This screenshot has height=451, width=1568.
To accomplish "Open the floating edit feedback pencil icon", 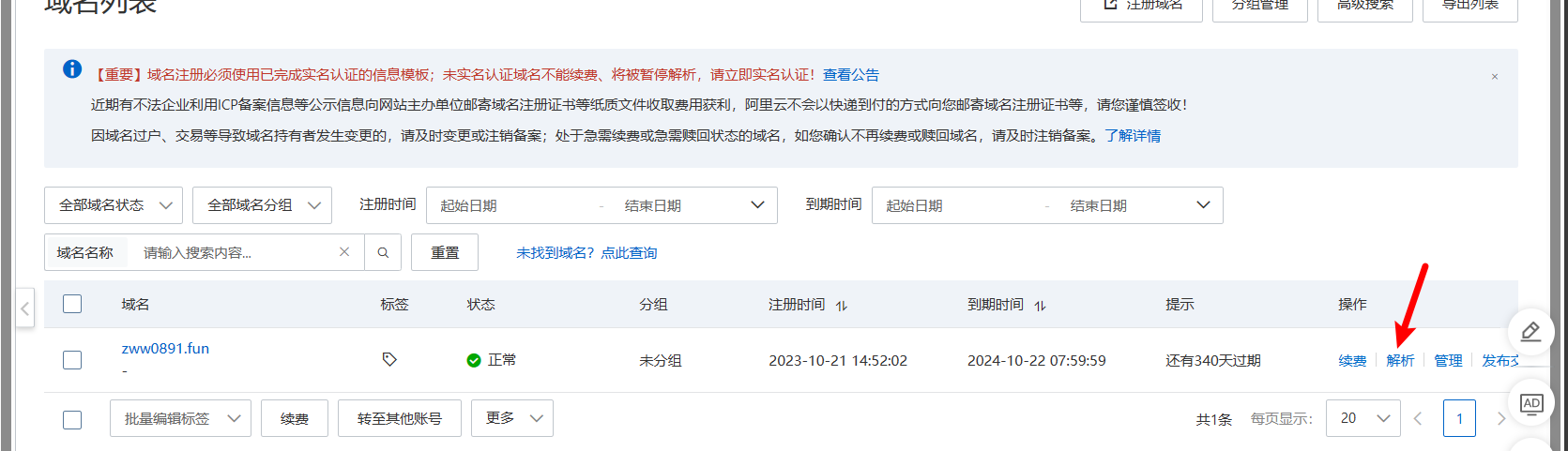I will pos(1530,332).
